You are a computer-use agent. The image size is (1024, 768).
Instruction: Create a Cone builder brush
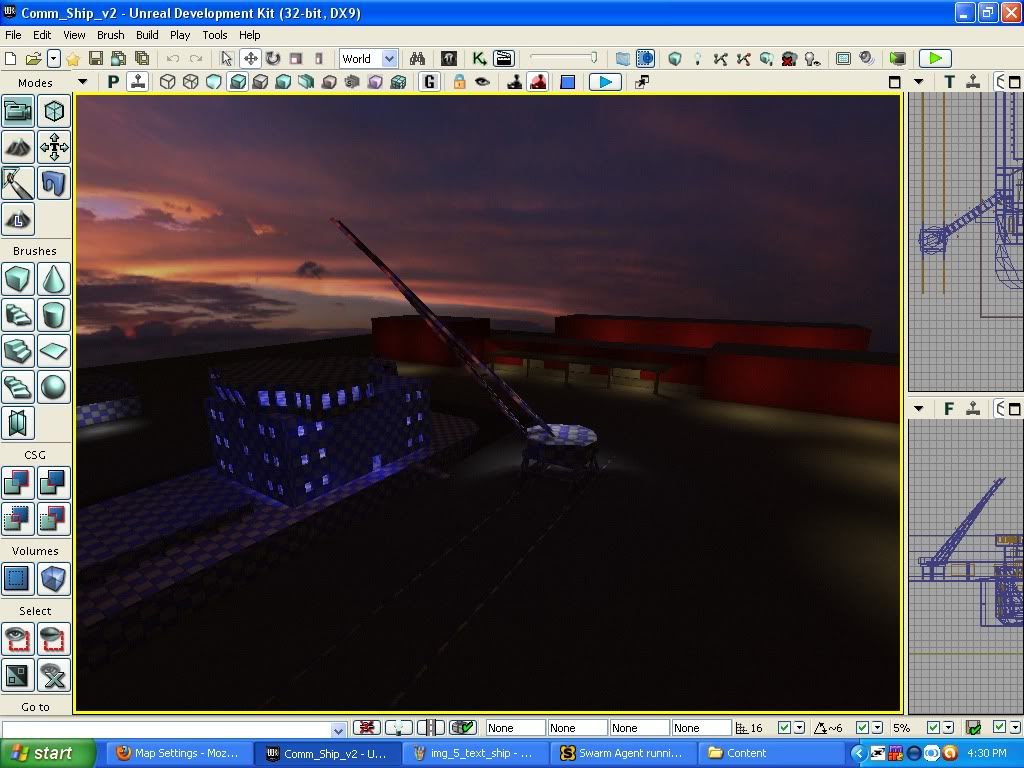click(x=54, y=280)
